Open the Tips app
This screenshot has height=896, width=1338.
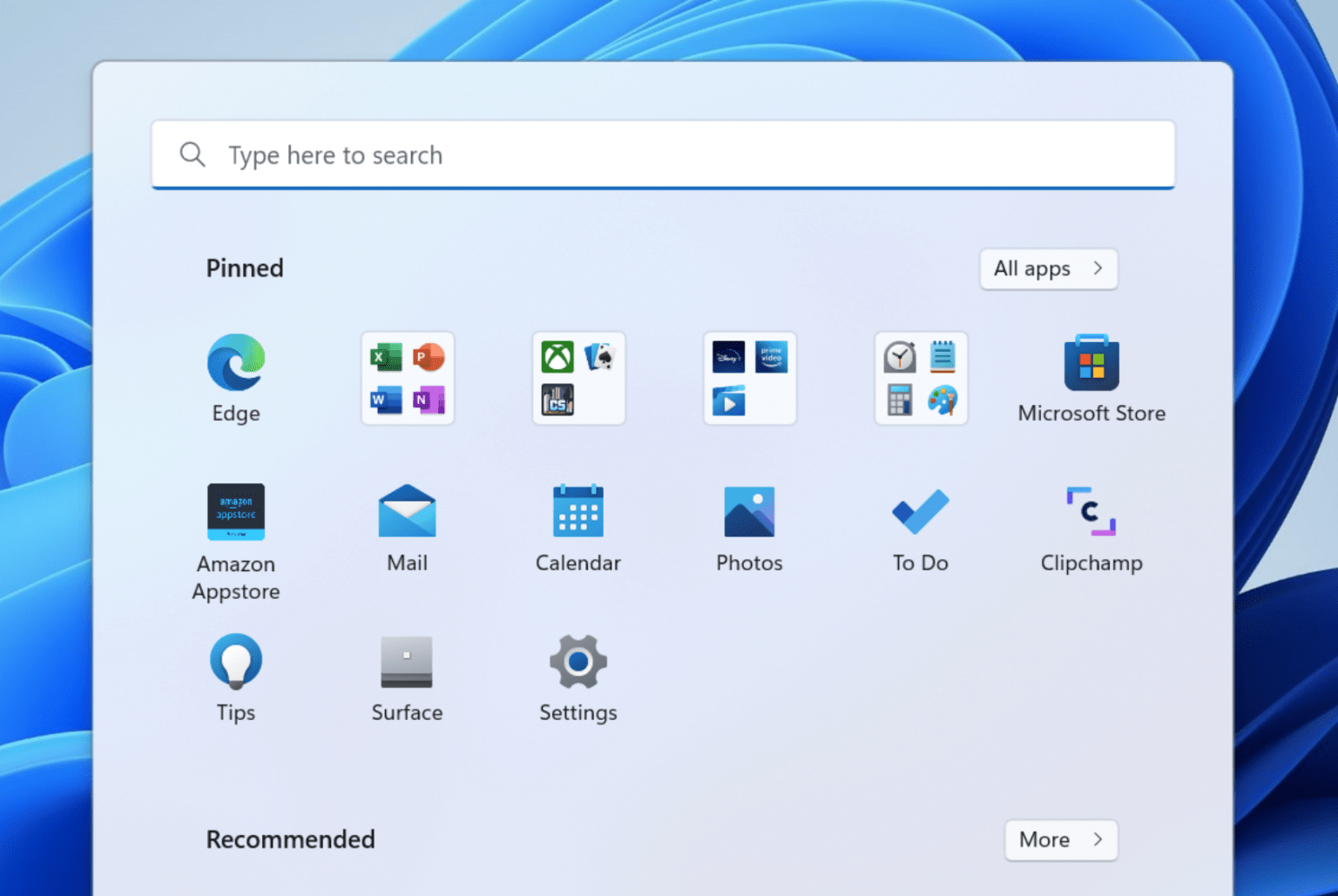coord(235,664)
